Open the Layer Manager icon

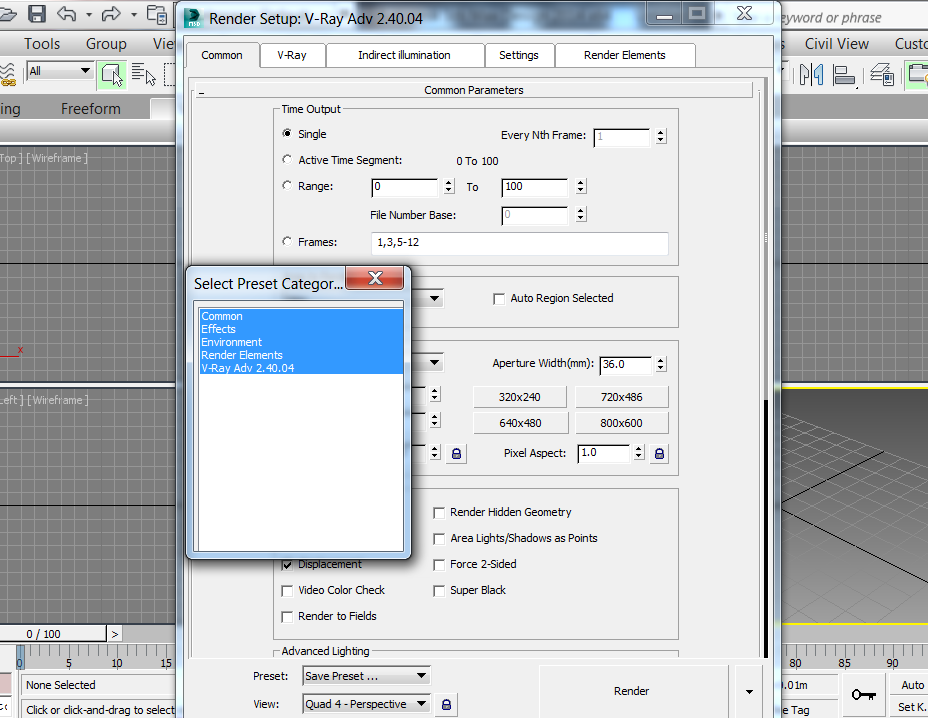click(881, 75)
